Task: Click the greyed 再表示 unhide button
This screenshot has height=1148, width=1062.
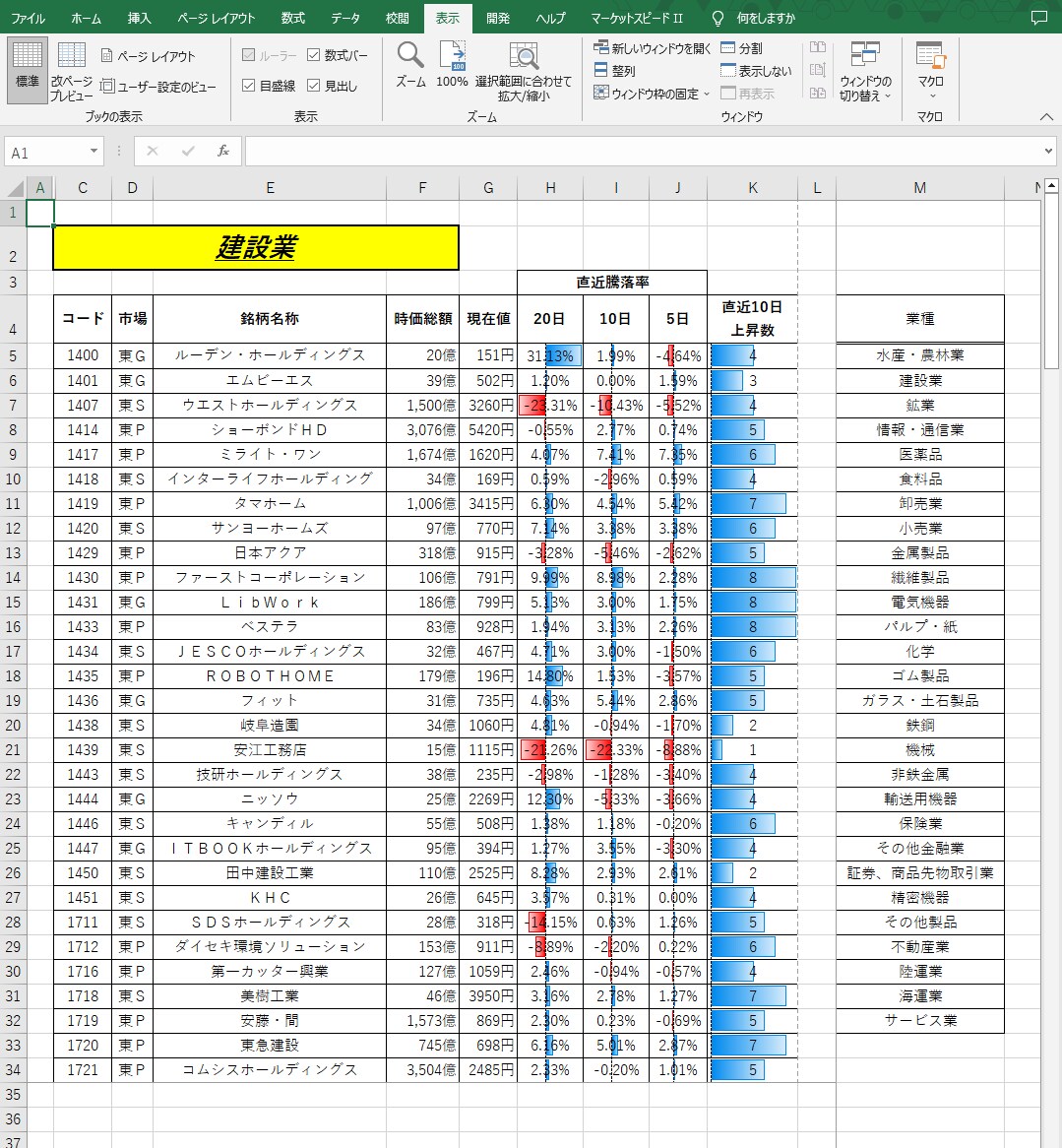Action: pyautogui.click(x=747, y=94)
